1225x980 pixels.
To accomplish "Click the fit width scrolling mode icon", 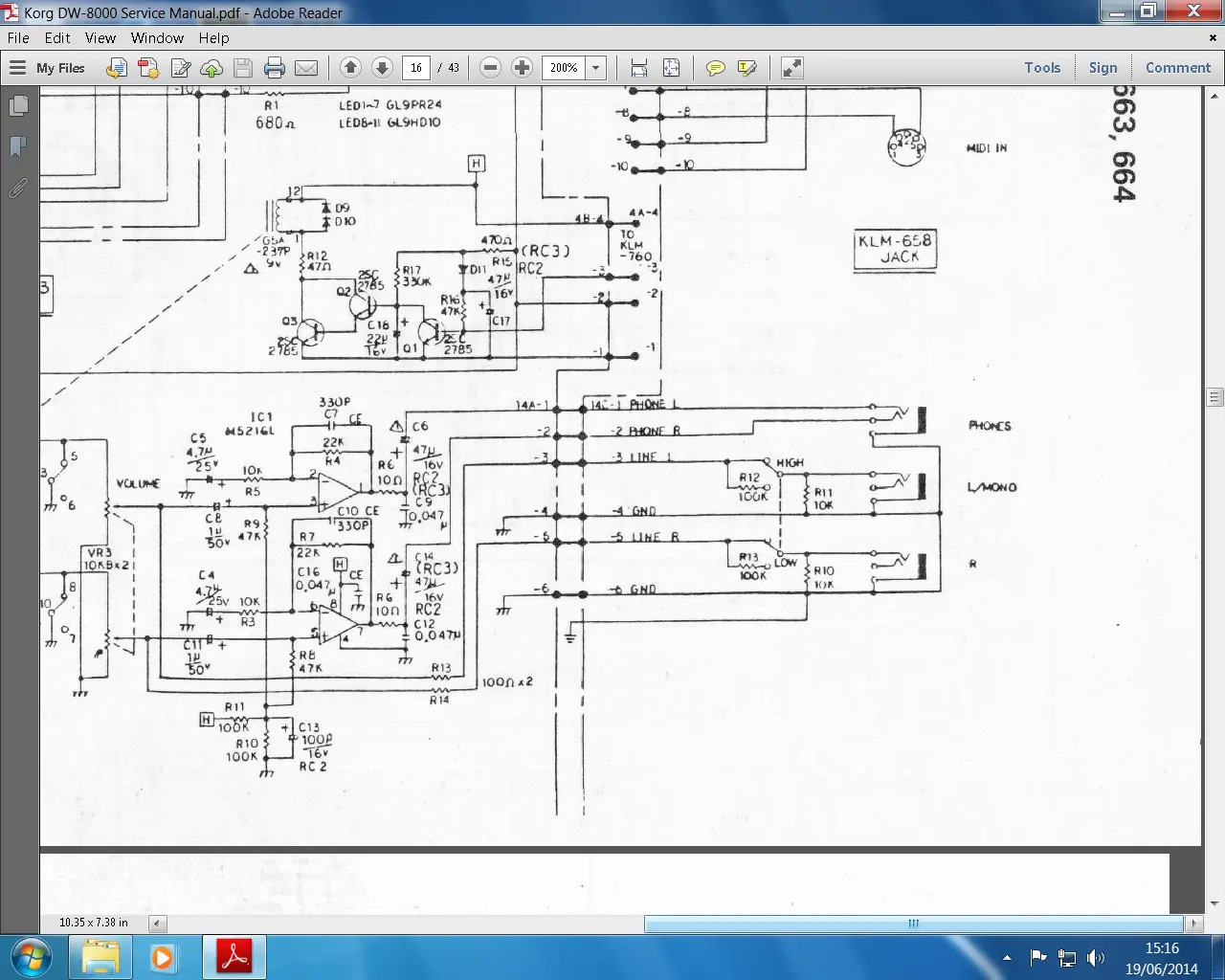I will tap(639, 68).
